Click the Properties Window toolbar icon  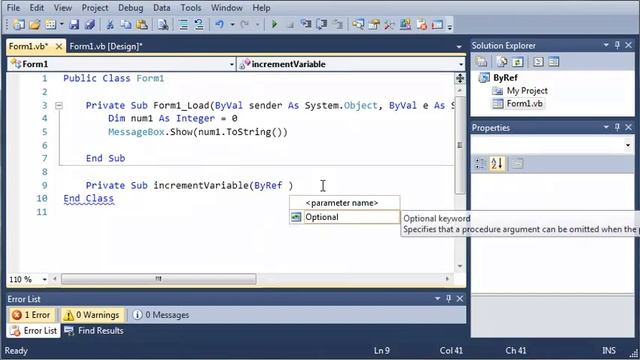coord(374,25)
